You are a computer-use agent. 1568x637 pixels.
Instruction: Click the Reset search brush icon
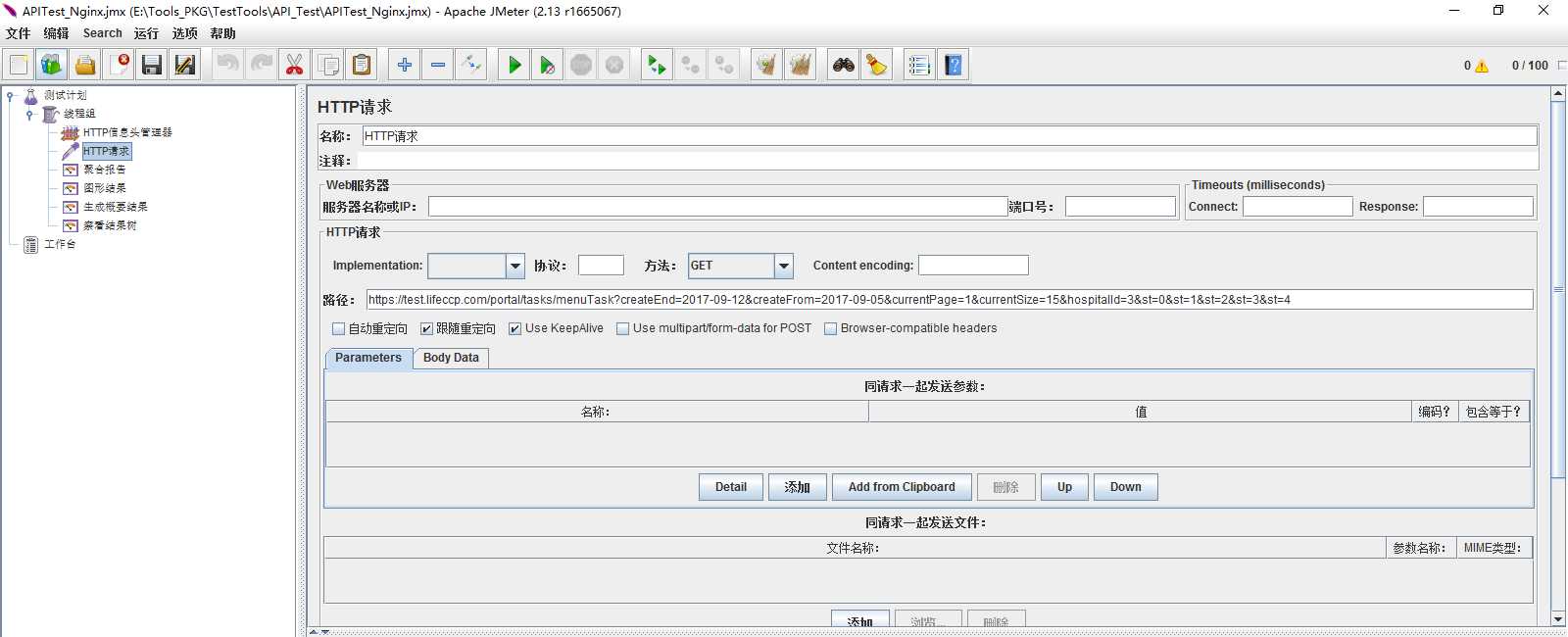tap(877, 65)
